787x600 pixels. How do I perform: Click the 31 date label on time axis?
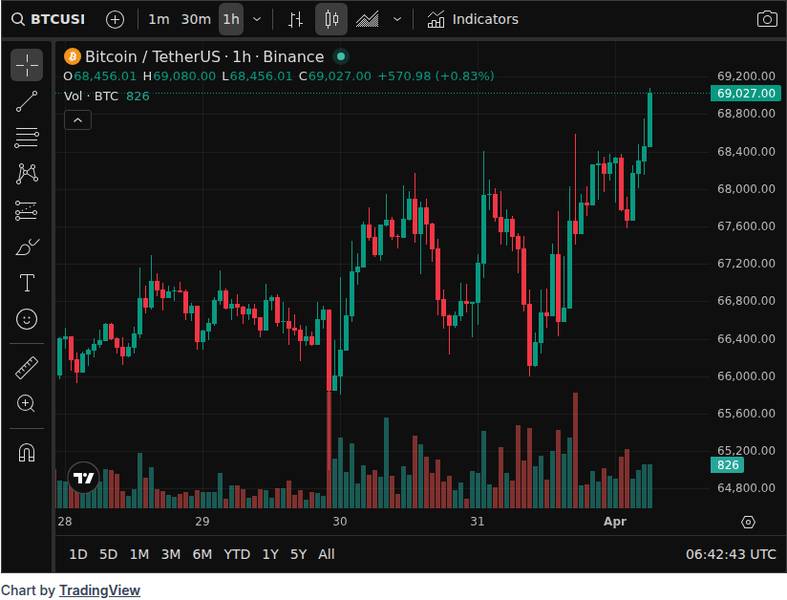pos(477,522)
